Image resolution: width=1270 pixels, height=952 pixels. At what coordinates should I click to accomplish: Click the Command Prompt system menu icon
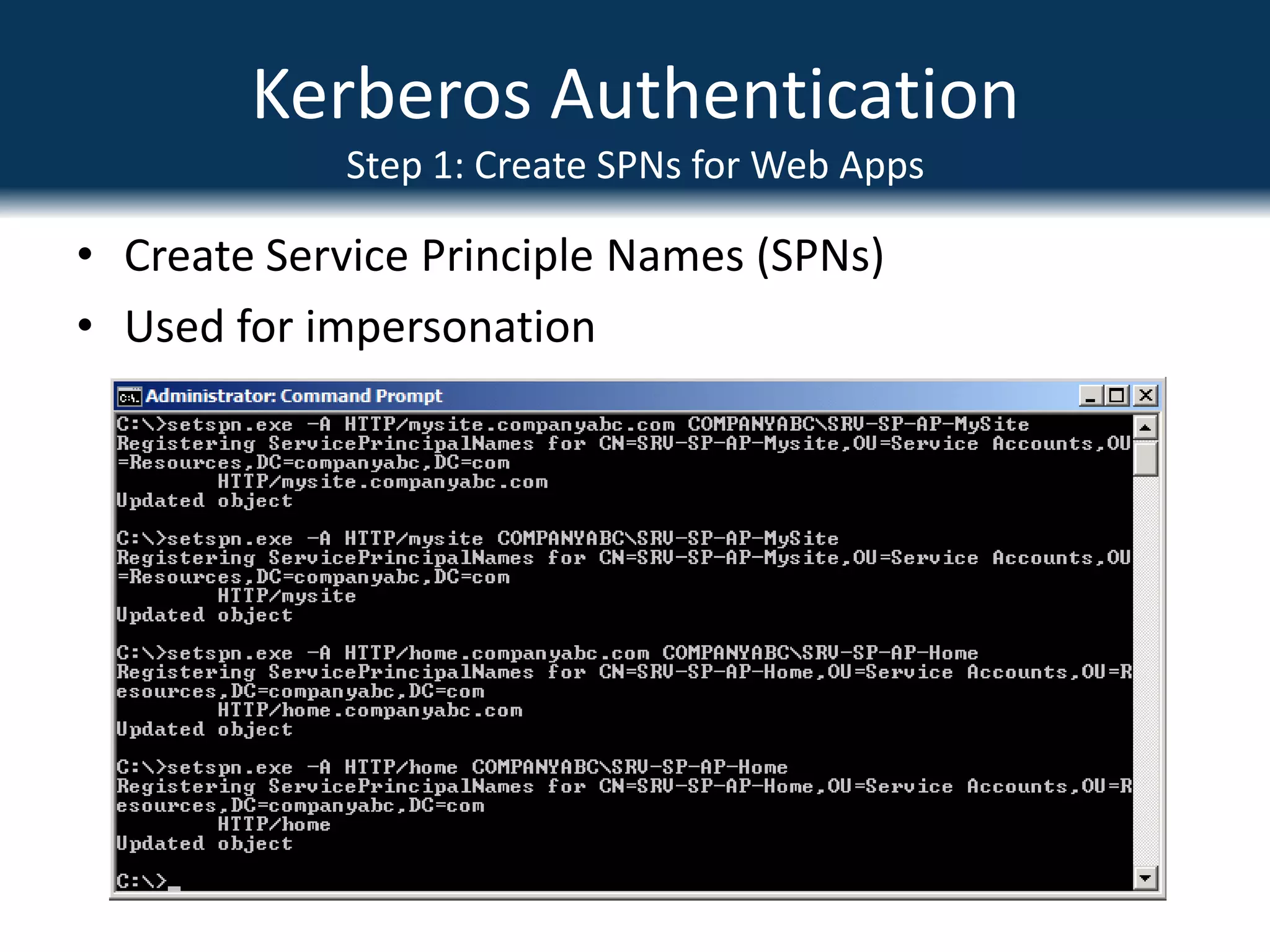(x=129, y=397)
